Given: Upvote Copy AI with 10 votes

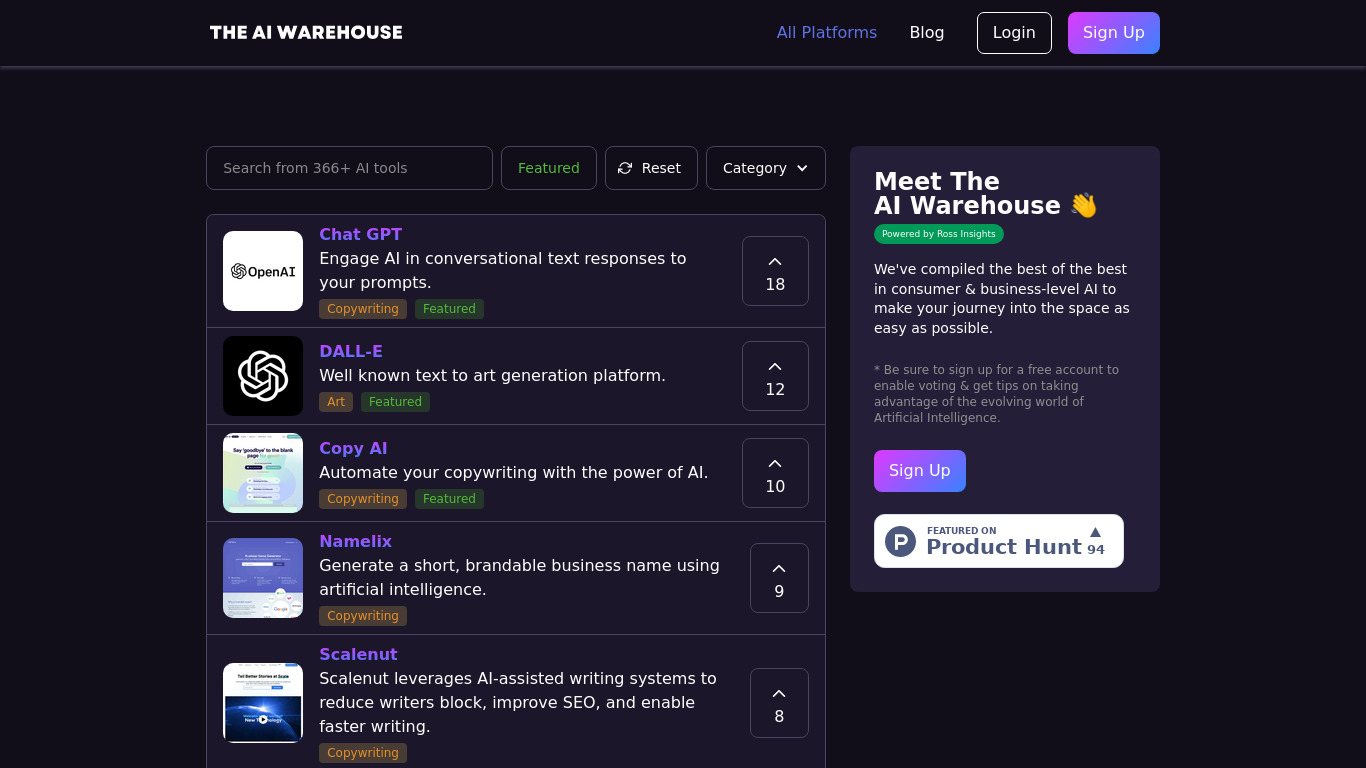Looking at the screenshot, I should pyautogui.click(x=775, y=473).
